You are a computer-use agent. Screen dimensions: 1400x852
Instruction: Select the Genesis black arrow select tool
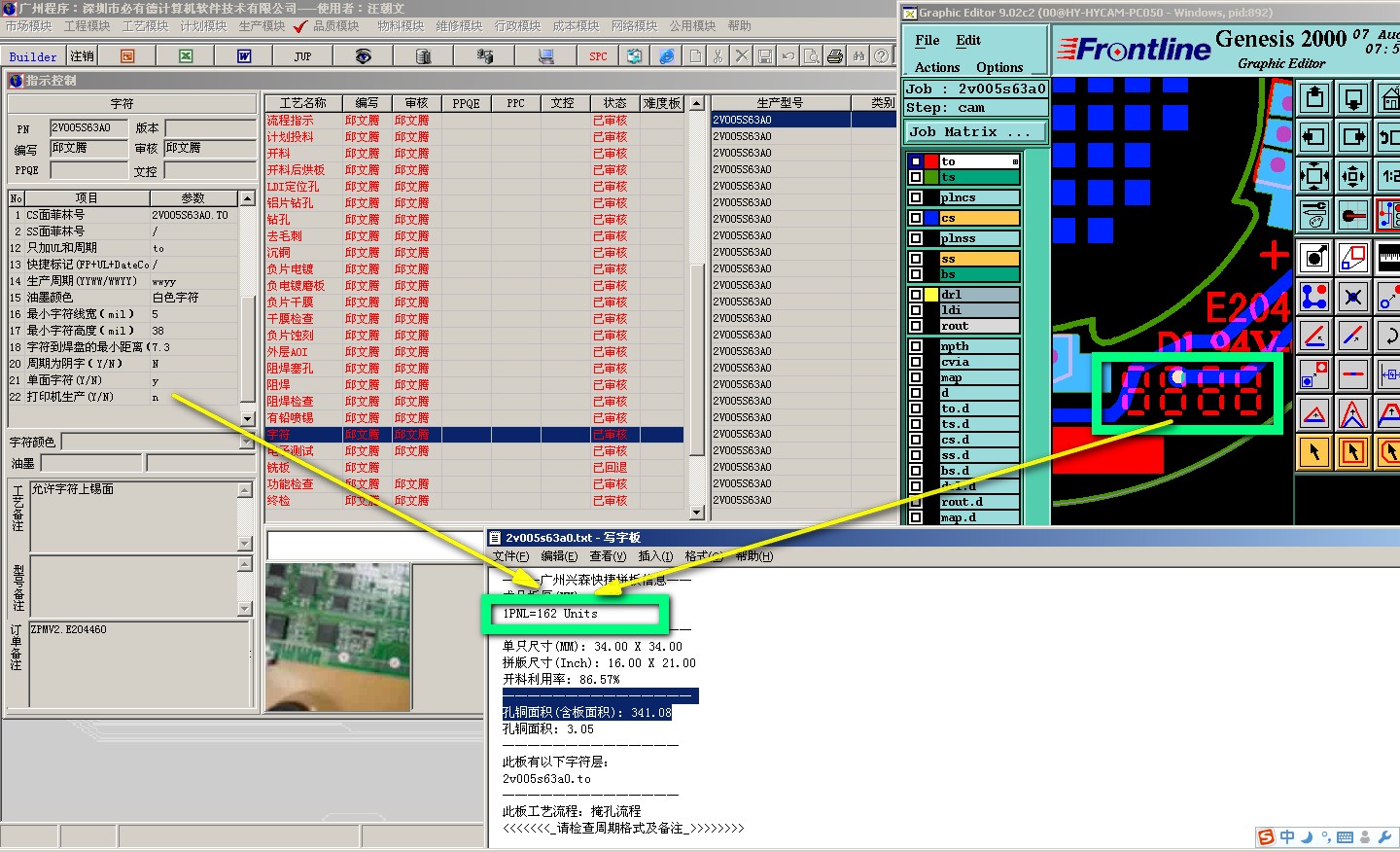tap(1315, 451)
